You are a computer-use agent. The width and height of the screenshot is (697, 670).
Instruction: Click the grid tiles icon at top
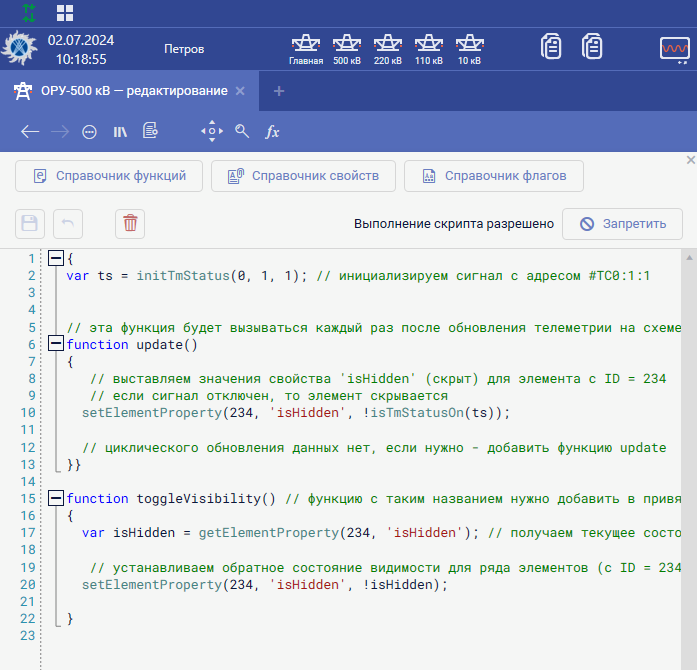tap(65, 12)
